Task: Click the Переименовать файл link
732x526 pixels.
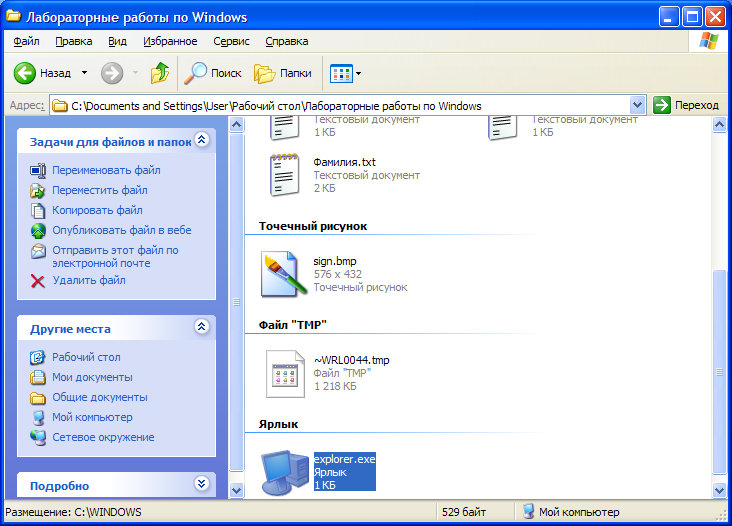Action: pos(106,170)
